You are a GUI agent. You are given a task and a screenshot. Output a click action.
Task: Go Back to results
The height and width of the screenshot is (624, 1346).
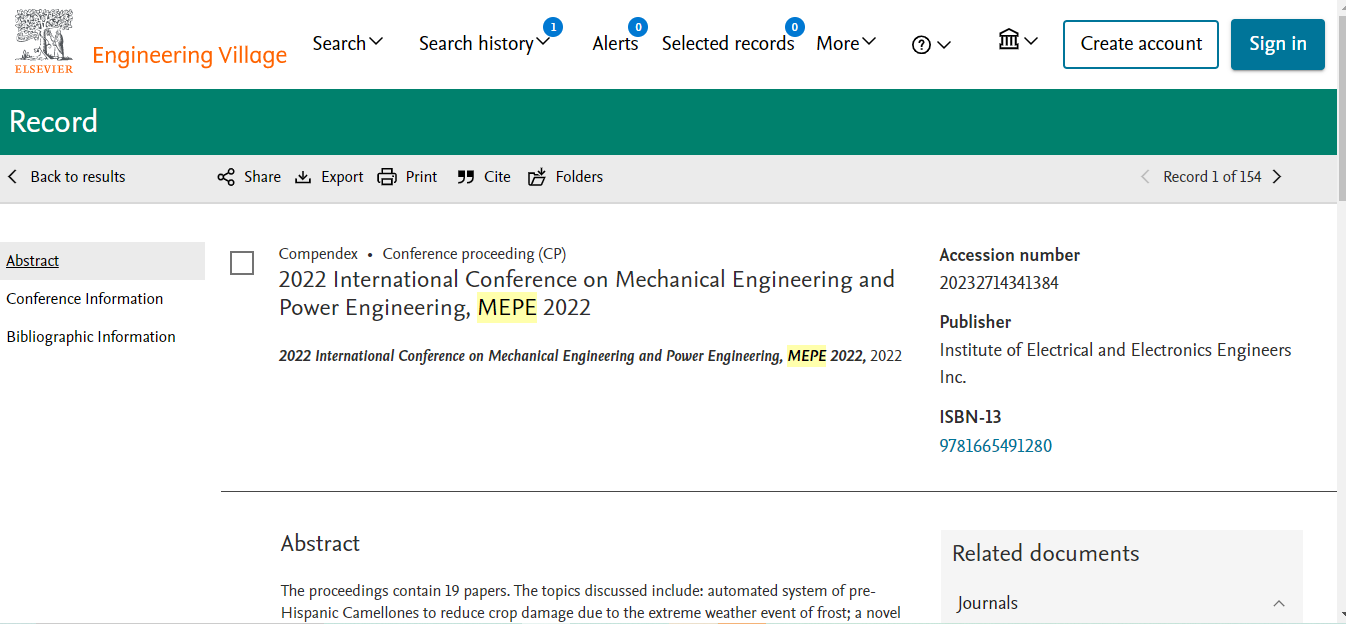[67, 177]
